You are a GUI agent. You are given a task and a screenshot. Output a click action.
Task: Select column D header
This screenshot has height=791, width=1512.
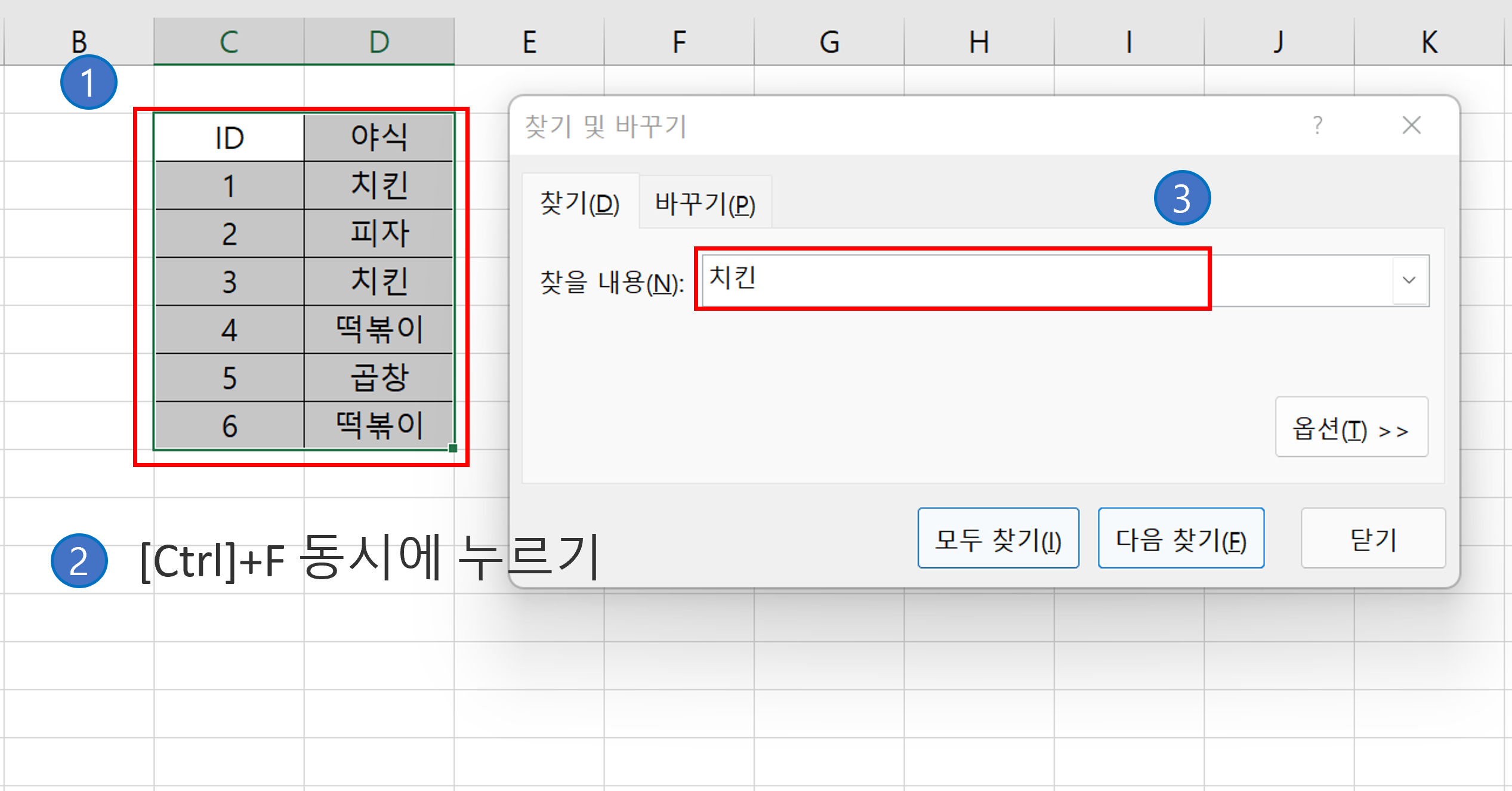tap(378, 41)
